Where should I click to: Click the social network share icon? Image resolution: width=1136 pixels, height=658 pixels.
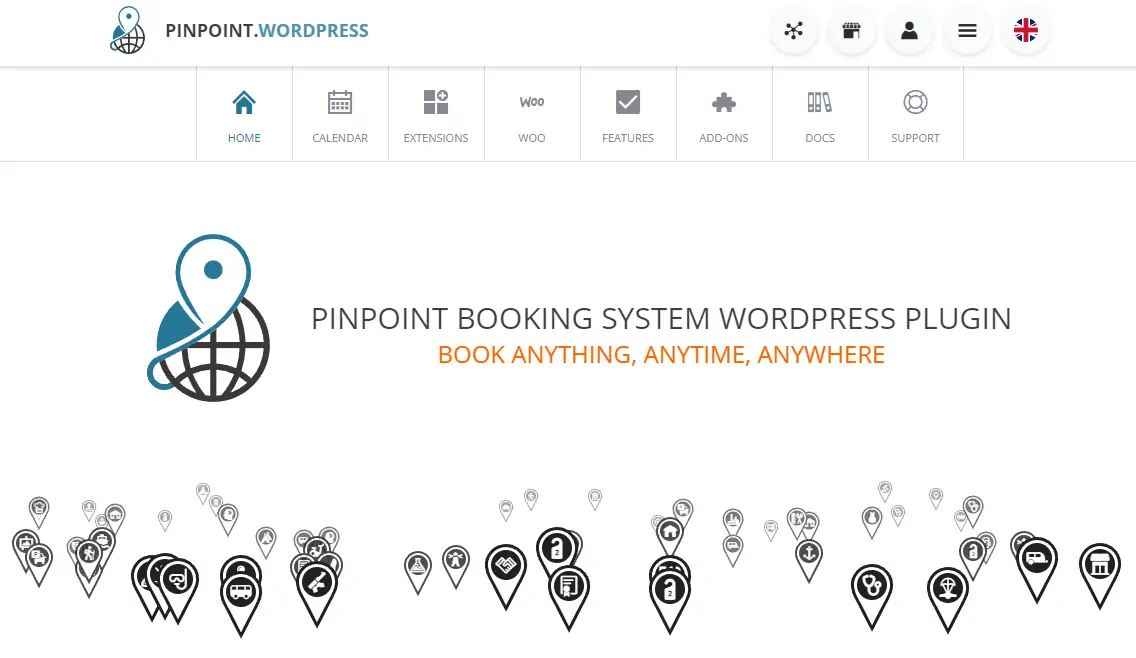794,31
